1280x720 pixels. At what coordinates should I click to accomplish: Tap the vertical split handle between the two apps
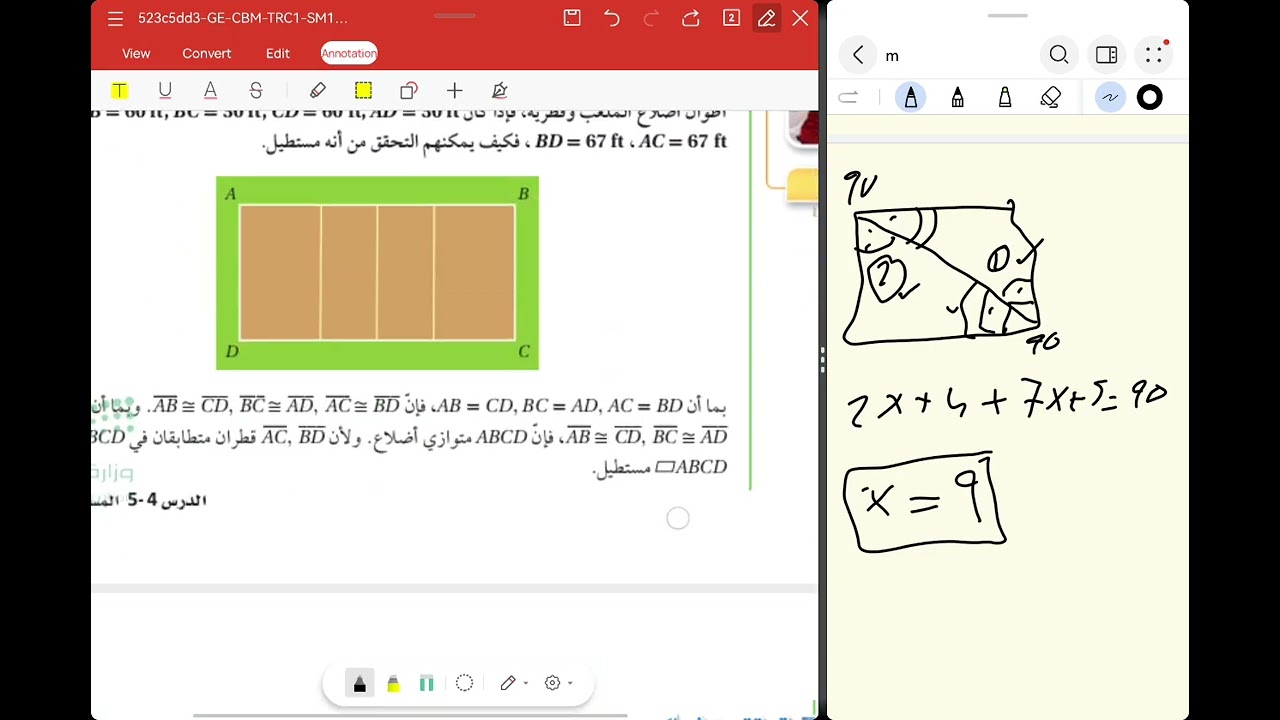tap(822, 360)
